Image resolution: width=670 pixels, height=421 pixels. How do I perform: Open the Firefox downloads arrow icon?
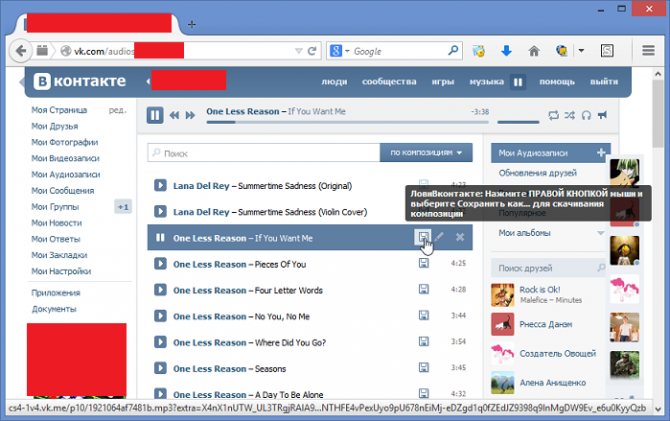(506, 51)
